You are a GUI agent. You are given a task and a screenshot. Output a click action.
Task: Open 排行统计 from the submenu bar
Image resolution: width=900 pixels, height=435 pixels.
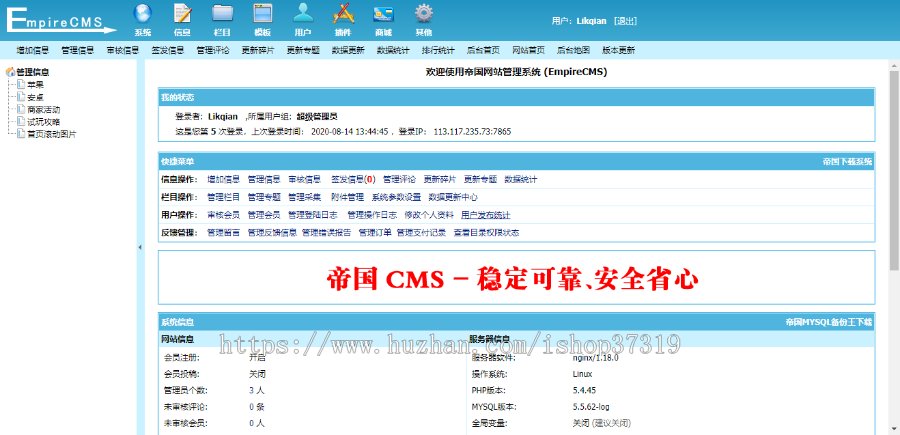pyautogui.click(x=438, y=51)
